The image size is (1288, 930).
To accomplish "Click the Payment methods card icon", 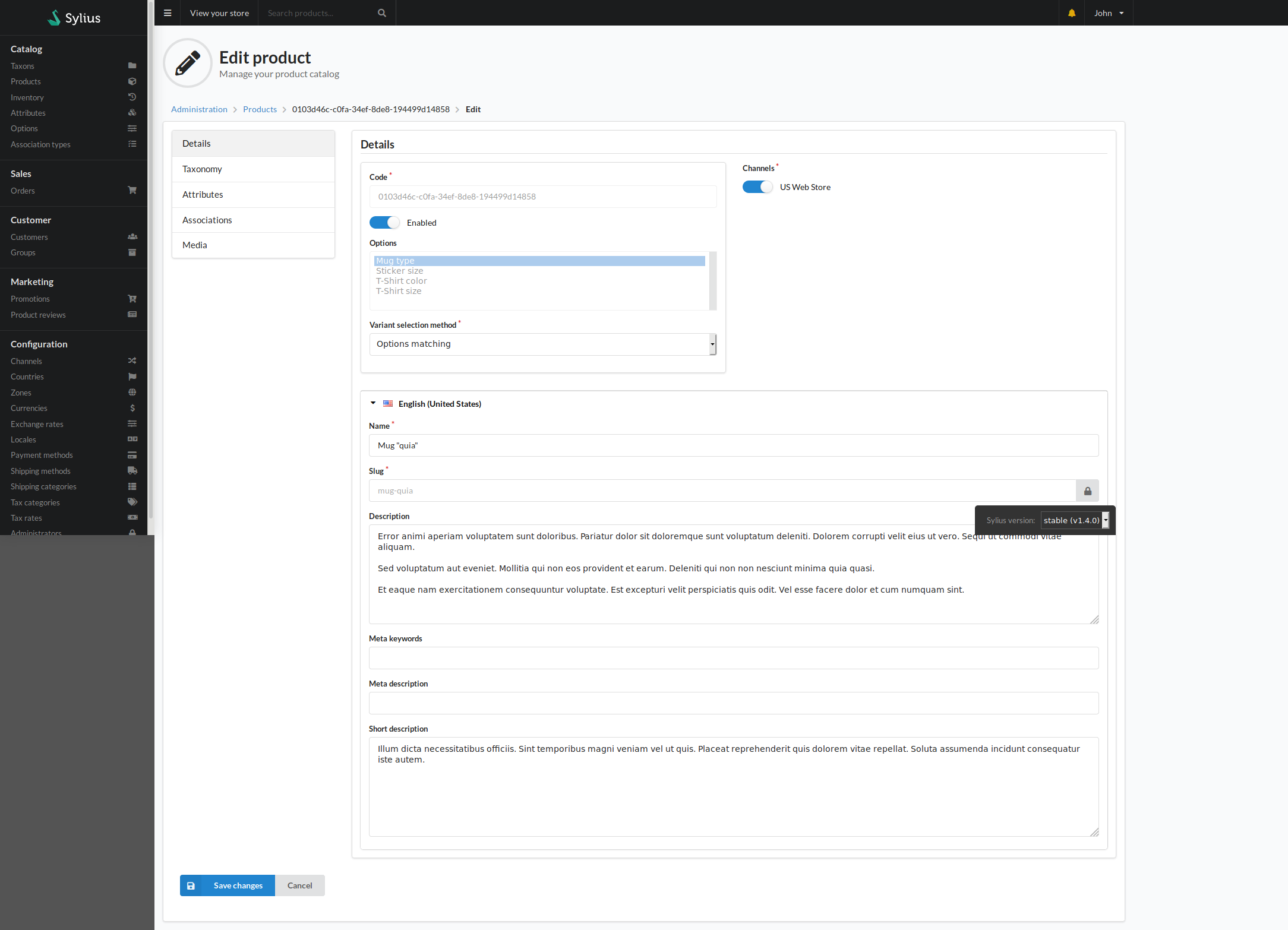I will click(132, 455).
